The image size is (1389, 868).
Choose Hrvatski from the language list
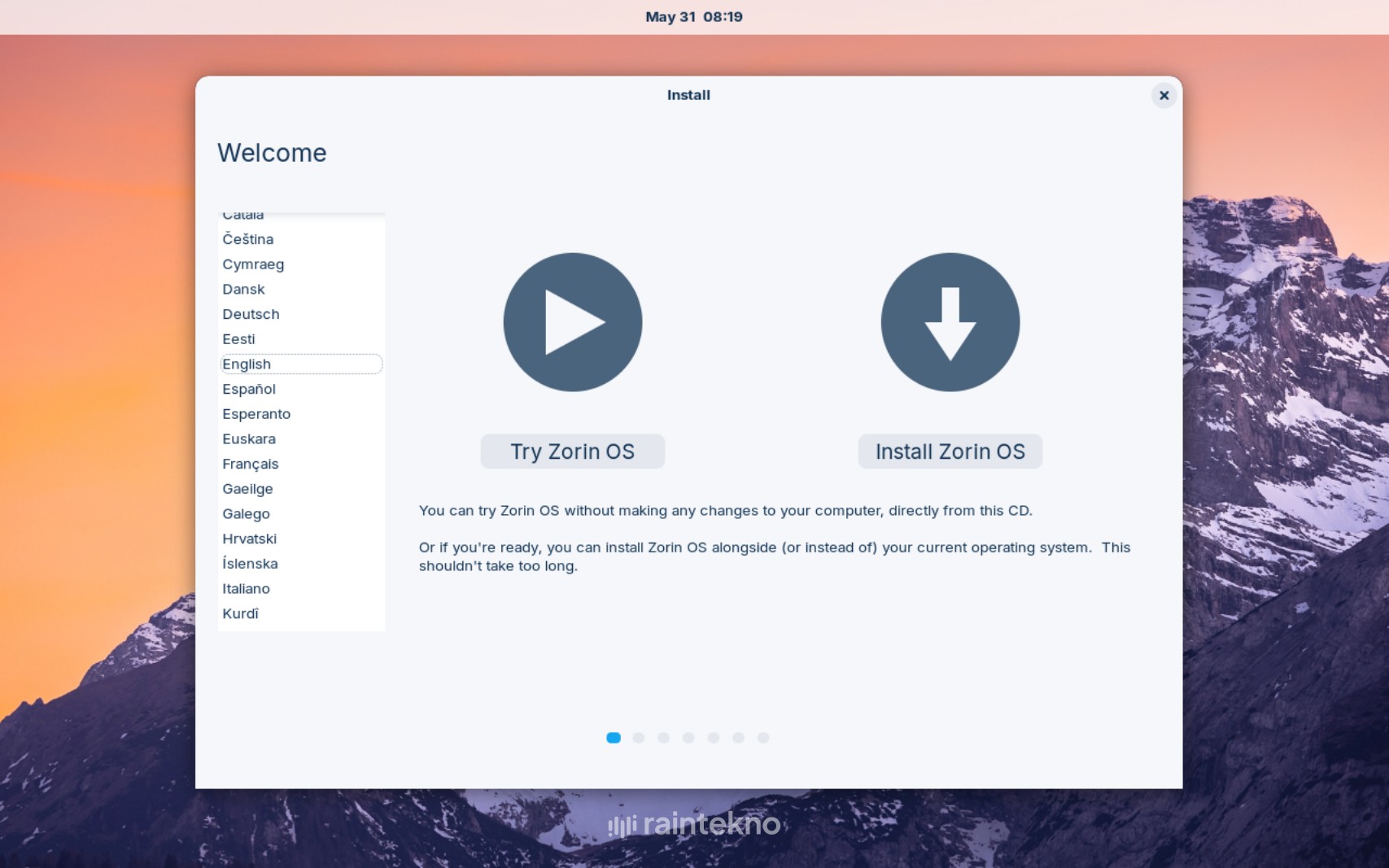pos(249,539)
